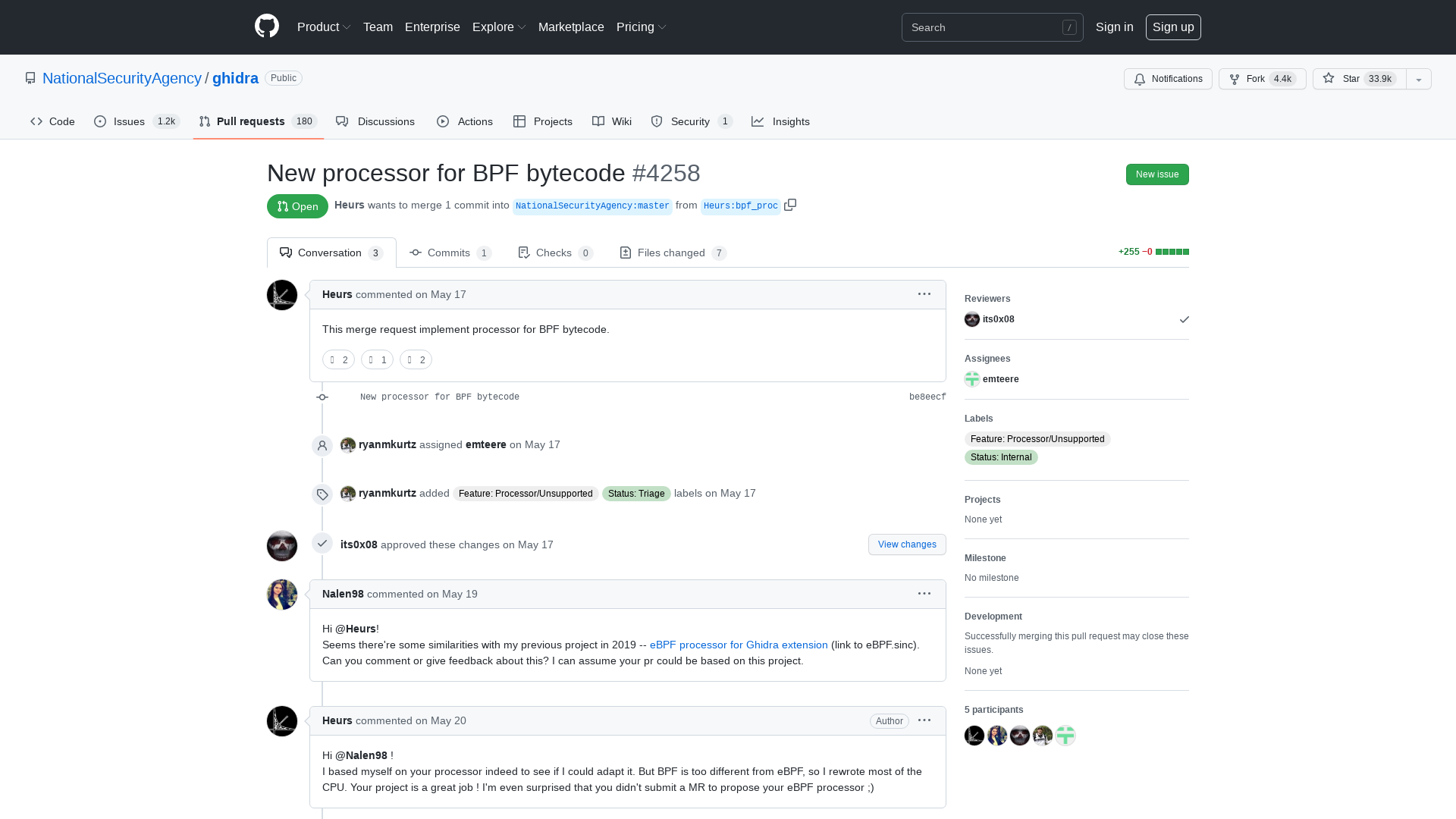
Task: Open the Wiki tab
Action: click(612, 121)
